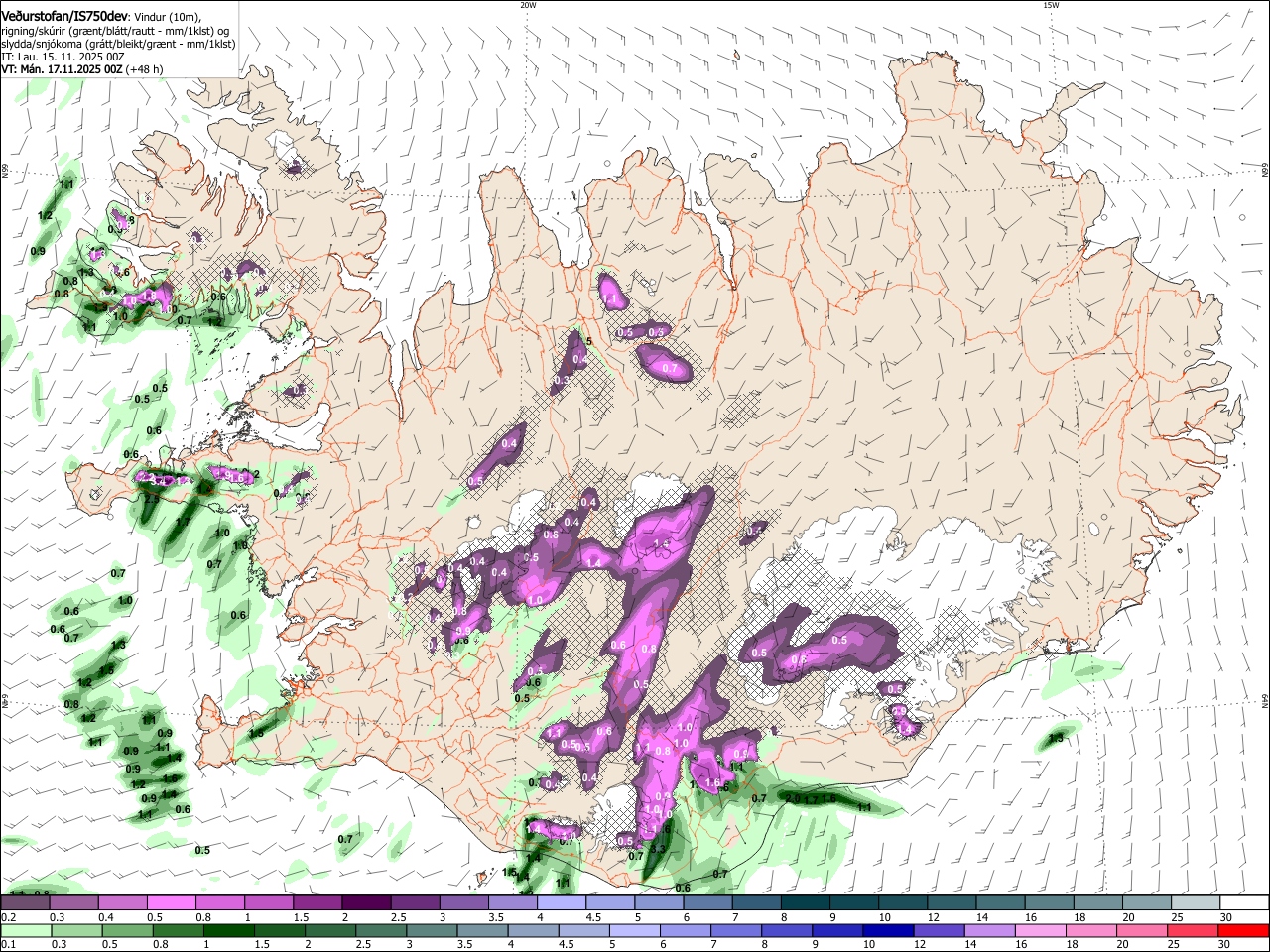Pick the dark green rain swatch above 1

click(231, 930)
